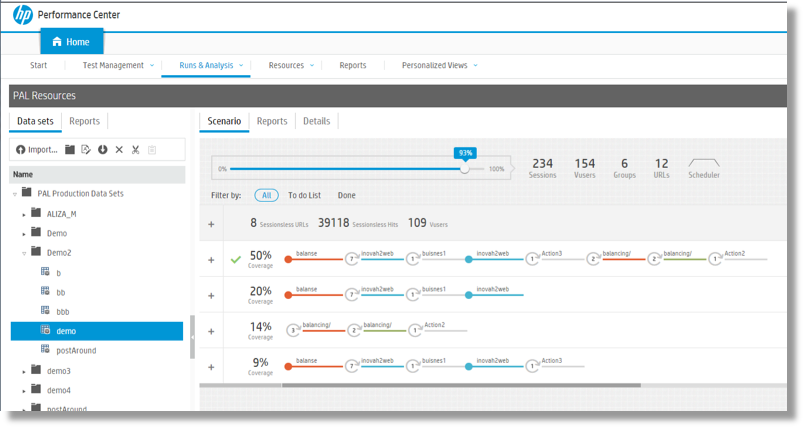Click the download data set icon
Screen dimensions: 805x429
[103, 149]
